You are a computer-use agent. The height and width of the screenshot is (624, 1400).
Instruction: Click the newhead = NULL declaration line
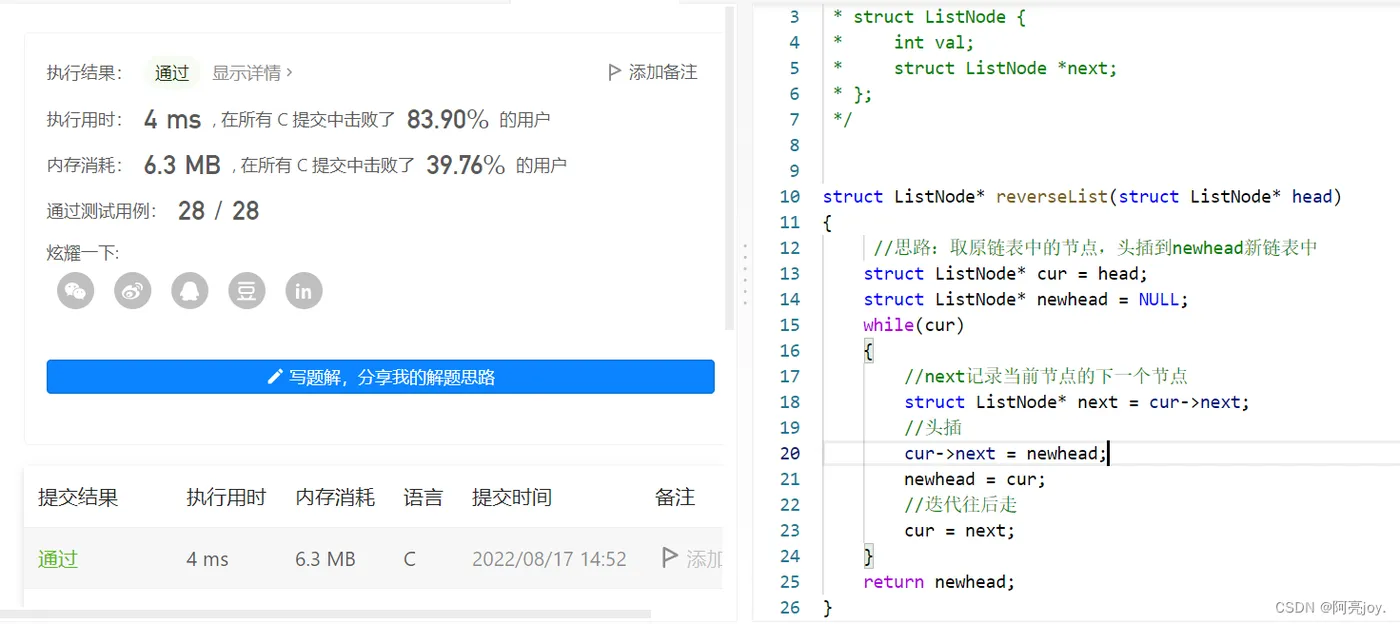pyautogui.click(x=1026, y=299)
